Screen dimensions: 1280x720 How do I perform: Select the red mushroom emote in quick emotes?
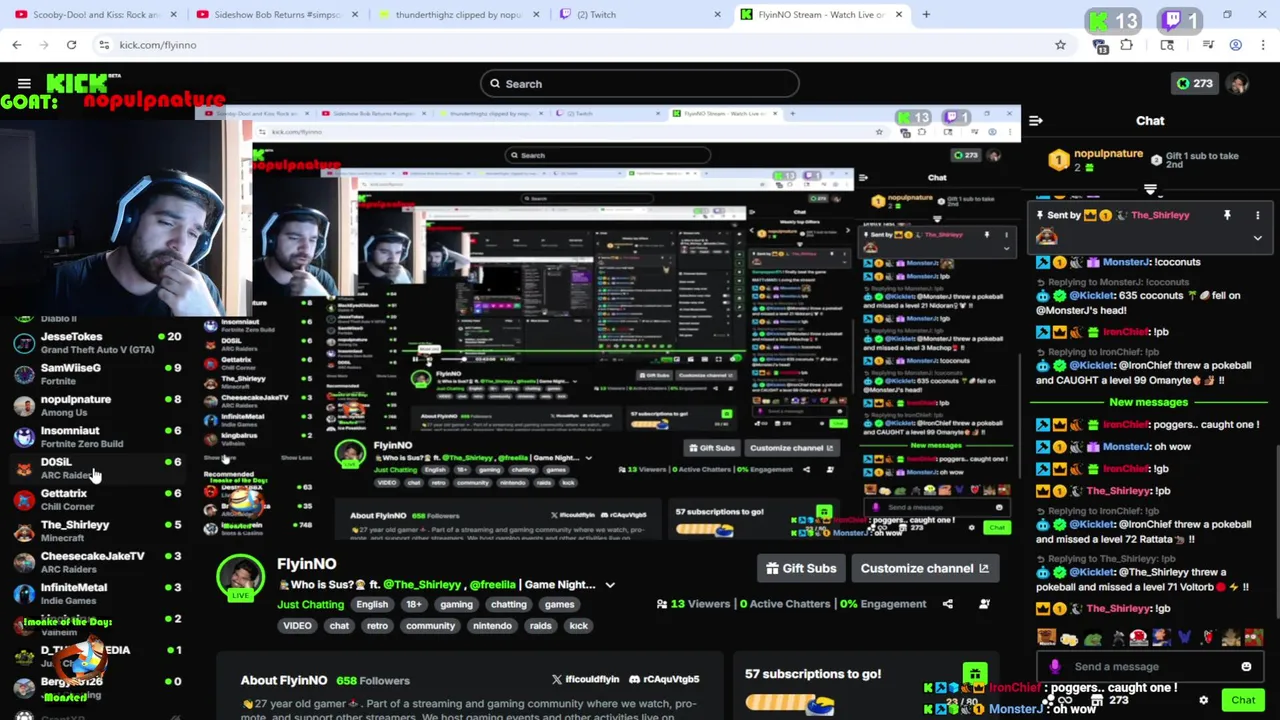(1139, 638)
